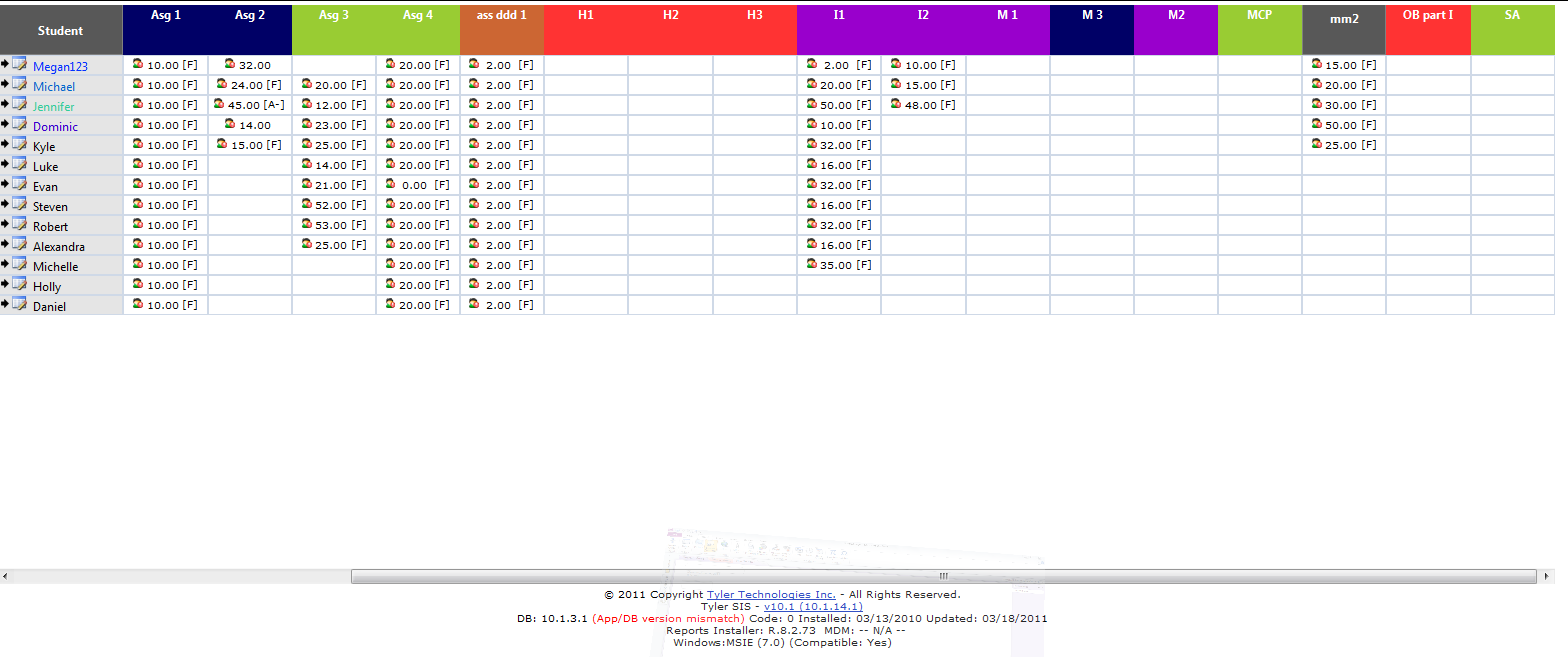Open the edit note icon beside Michael
The width and height of the screenshot is (1568, 657).
(x=19, y=84)
